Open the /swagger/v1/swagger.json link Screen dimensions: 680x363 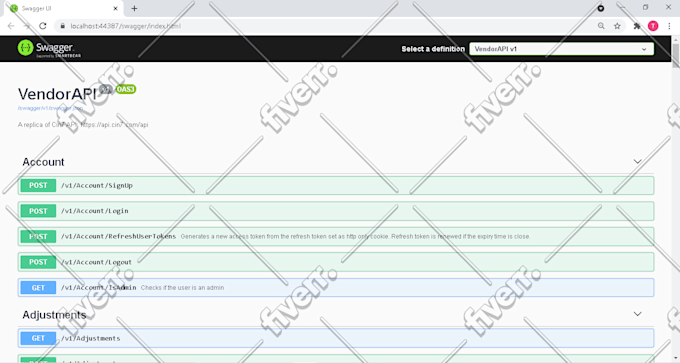(50, 108)
